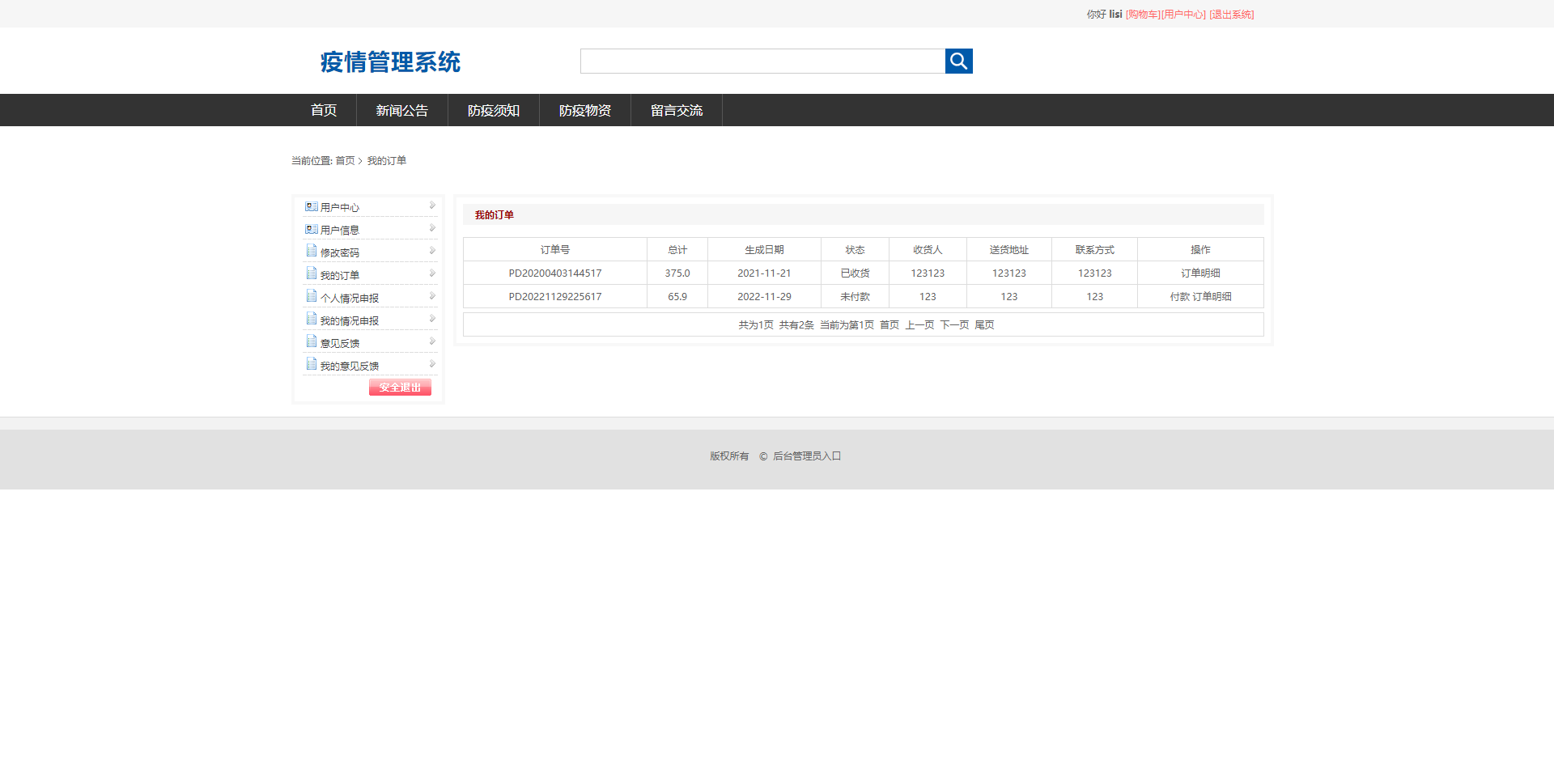Screen dimensions: 1554x784
Task: Click the arrow at right of 我的情况申报 row
Action: click(x=432, y=319)
